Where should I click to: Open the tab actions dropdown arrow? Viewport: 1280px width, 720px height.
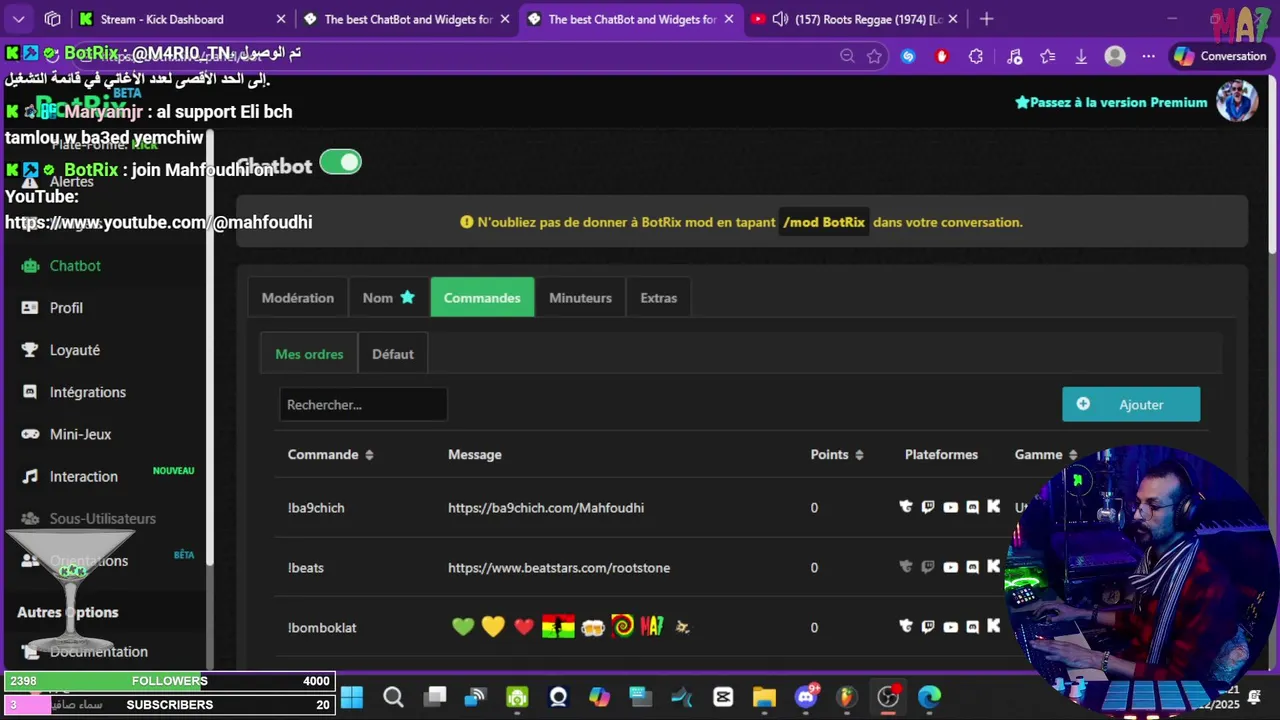tap(18, 19)
